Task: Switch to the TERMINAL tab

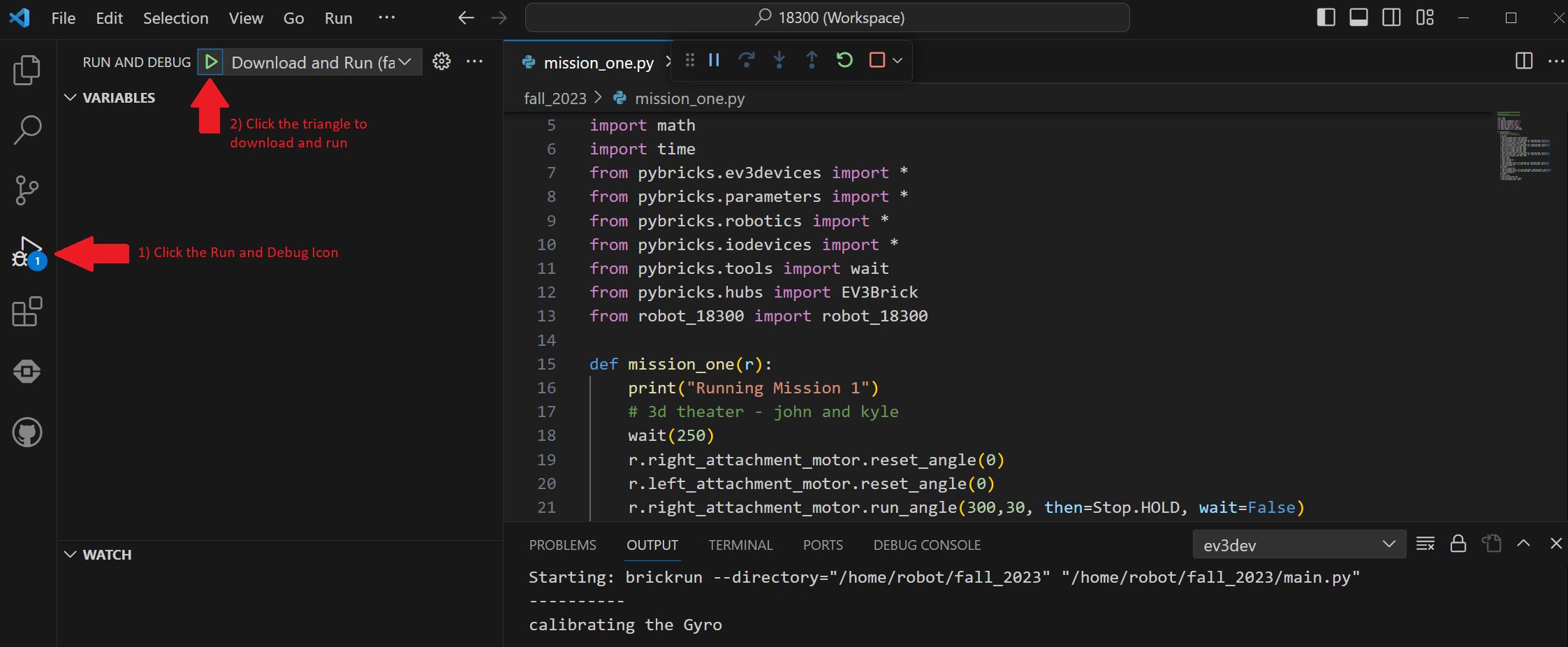Action: click(740, 545)
